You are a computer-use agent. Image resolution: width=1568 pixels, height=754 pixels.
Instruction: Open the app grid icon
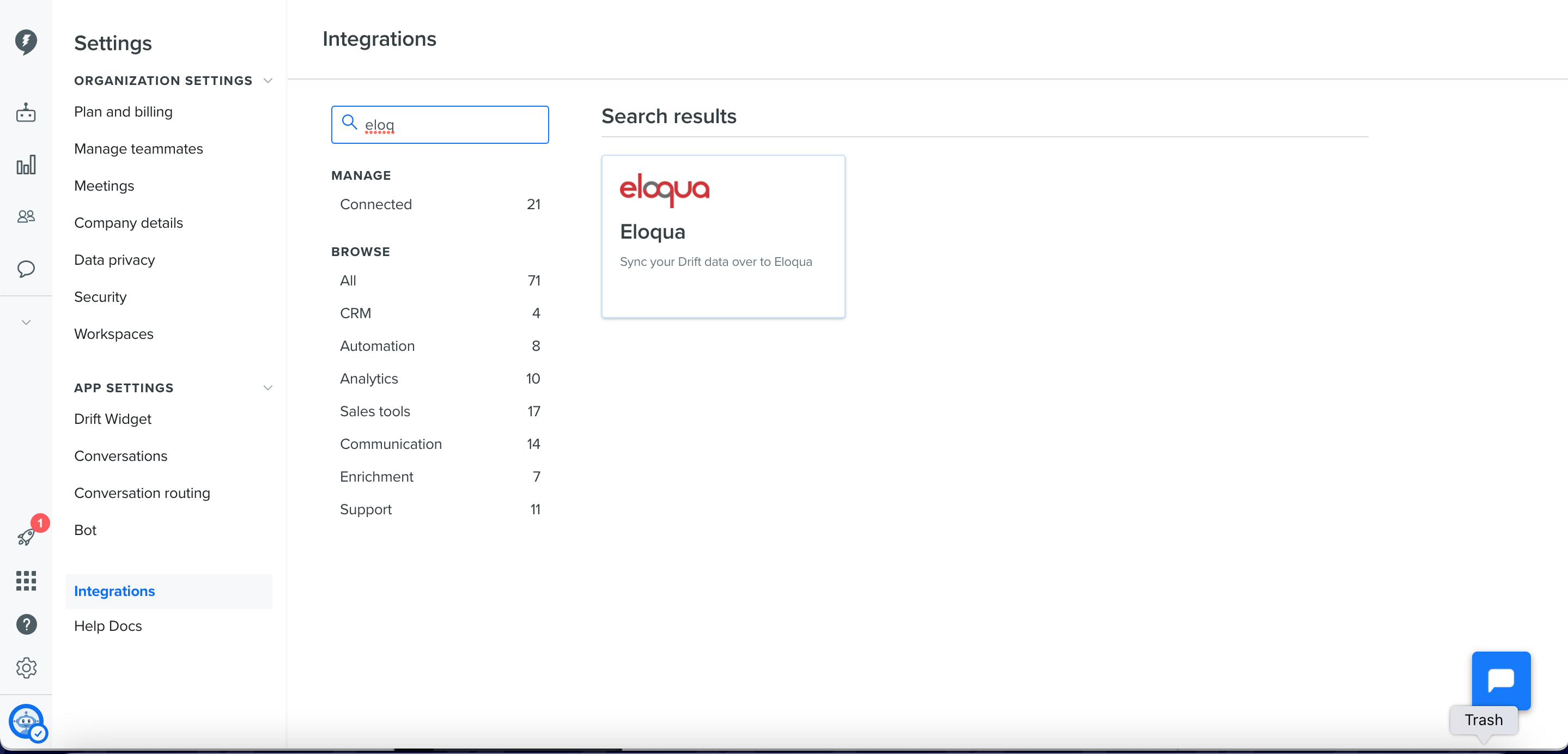point(26,581)
